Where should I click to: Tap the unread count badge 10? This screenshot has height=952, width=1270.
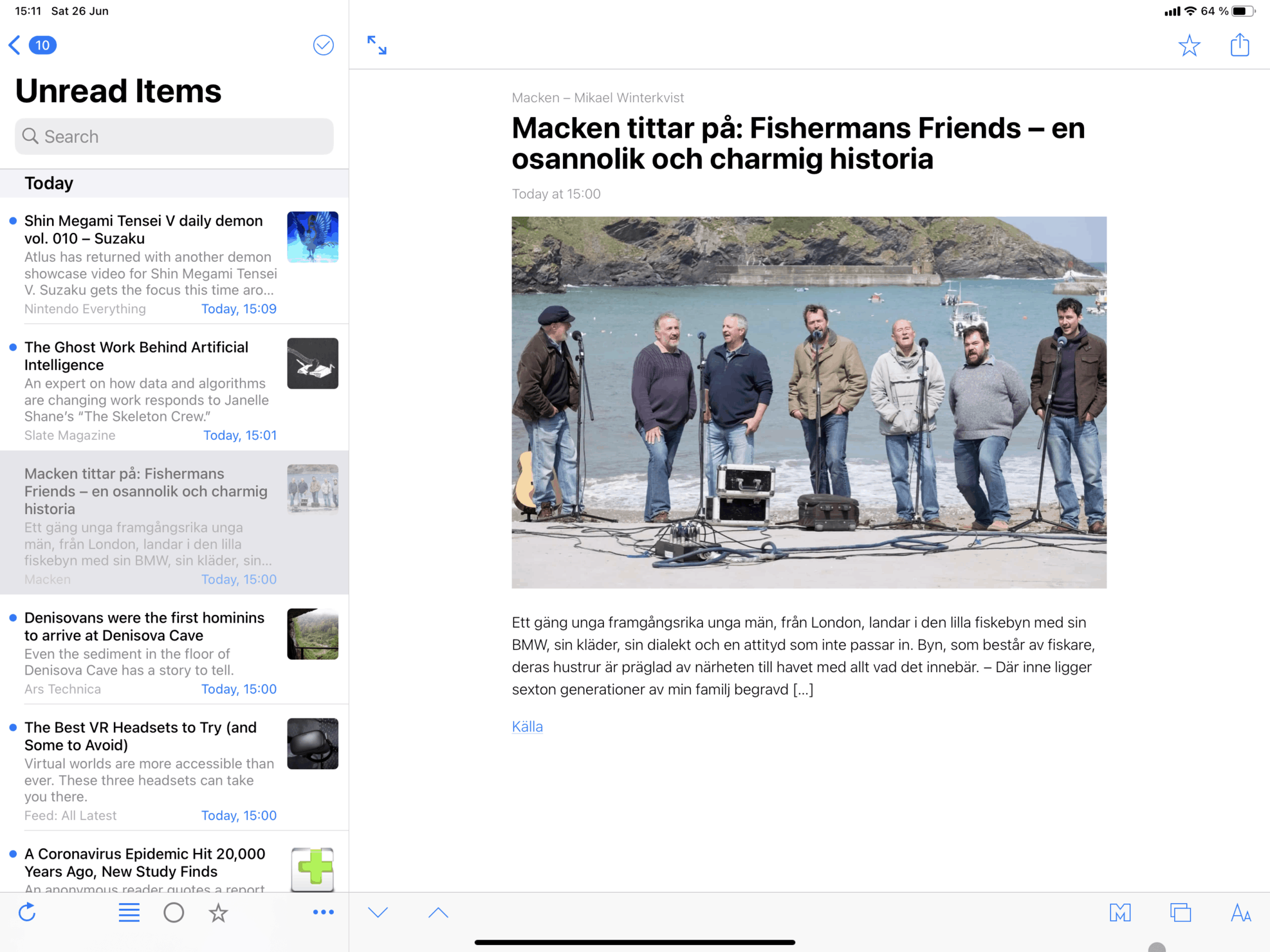click(x=42, y=45)
